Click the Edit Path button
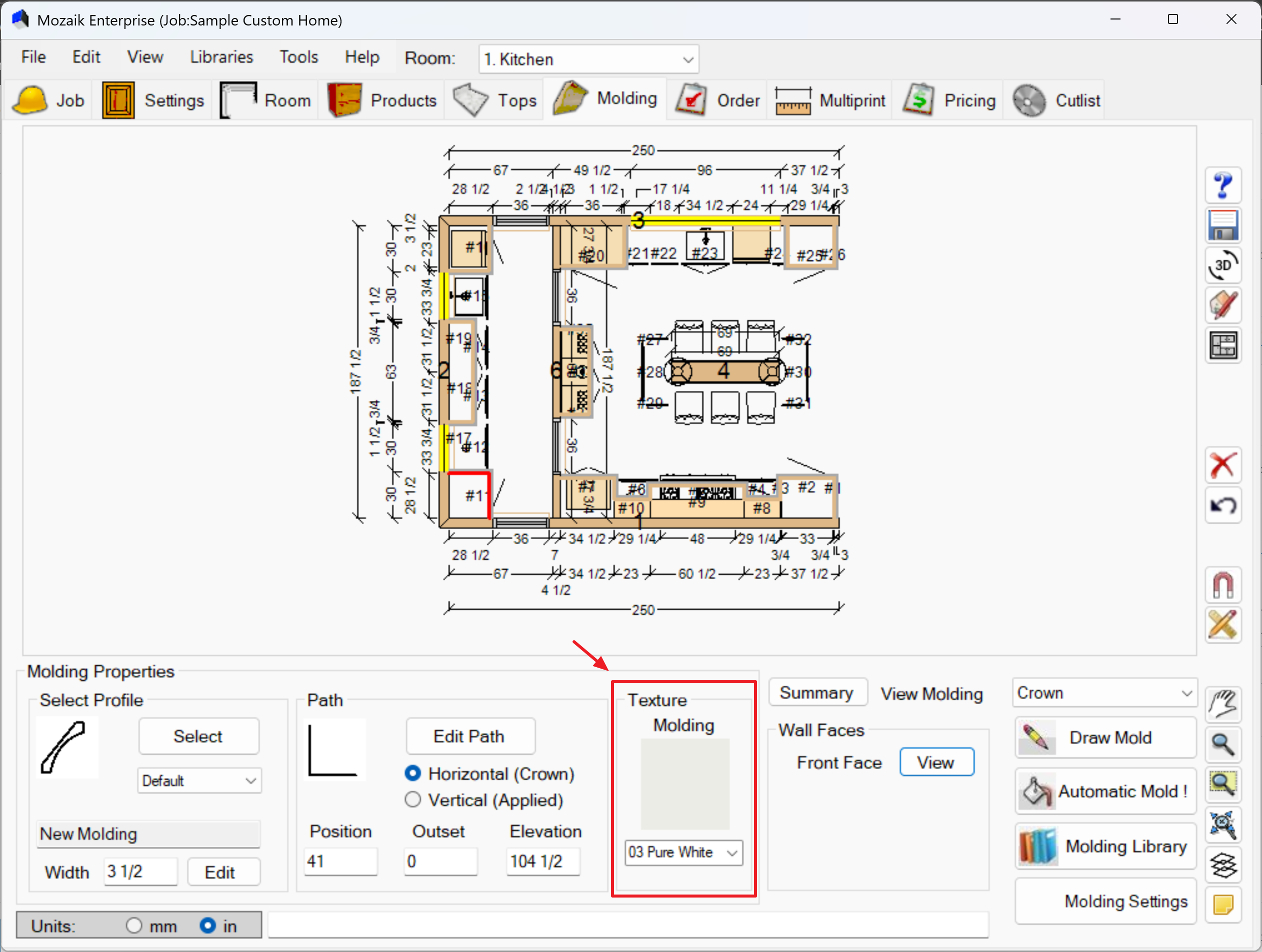The image size is (1262, 952). 469,736
